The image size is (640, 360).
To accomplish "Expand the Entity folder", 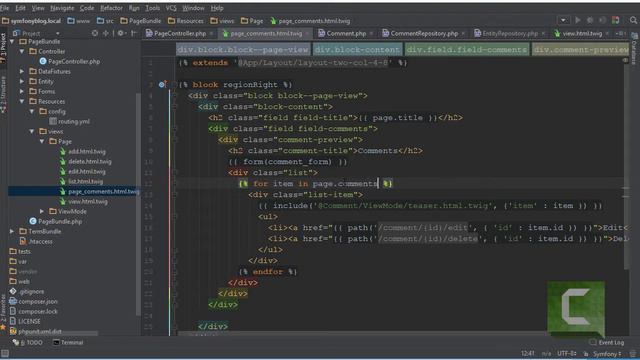I will pyautogui.click(x=22, y=81).
